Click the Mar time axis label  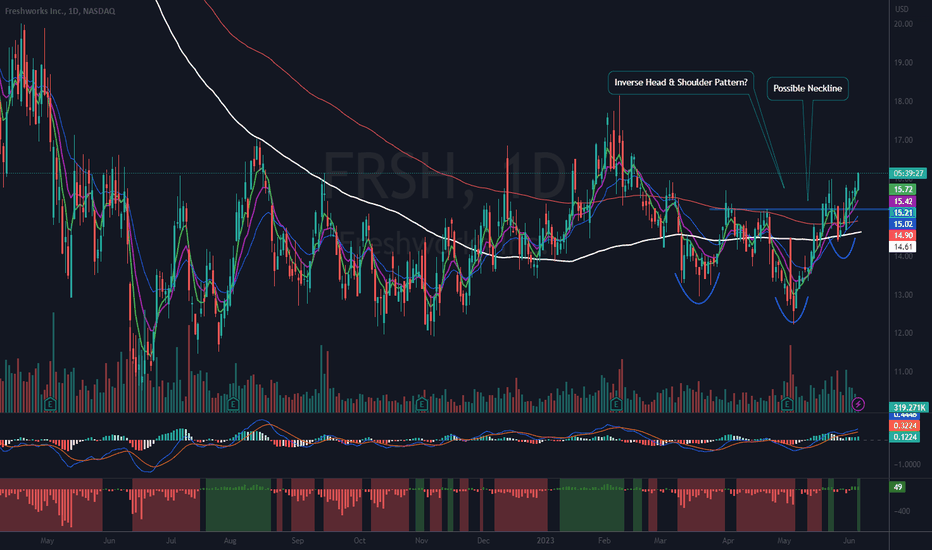660,541
